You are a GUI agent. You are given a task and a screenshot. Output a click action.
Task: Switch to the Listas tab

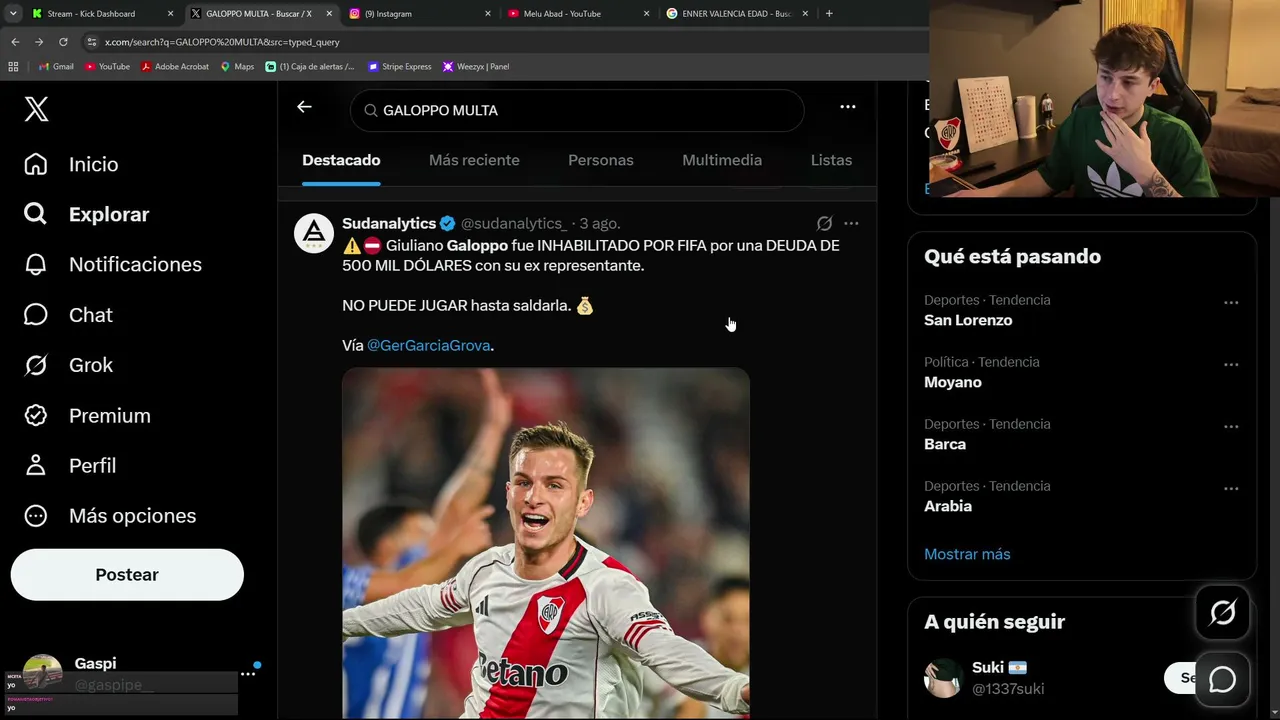tap(831, 160)
